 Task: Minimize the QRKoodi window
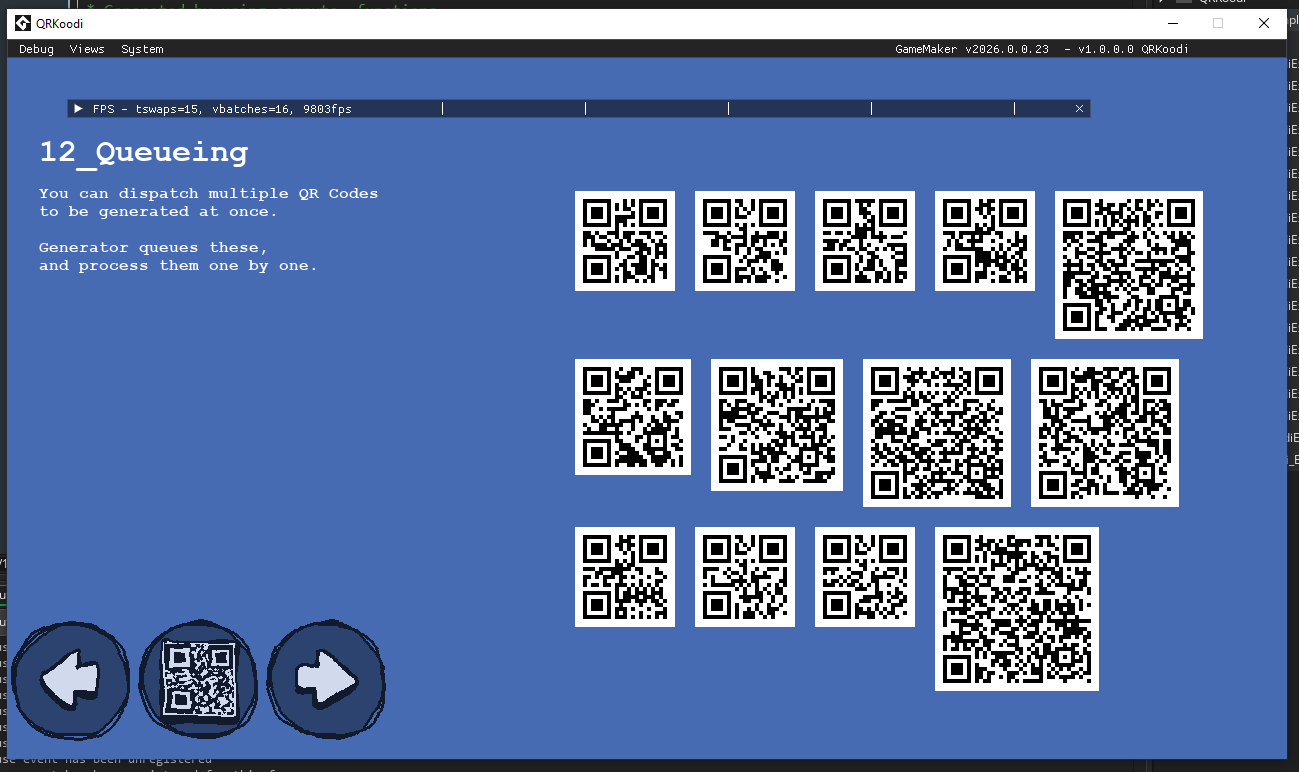[1172, 23]
